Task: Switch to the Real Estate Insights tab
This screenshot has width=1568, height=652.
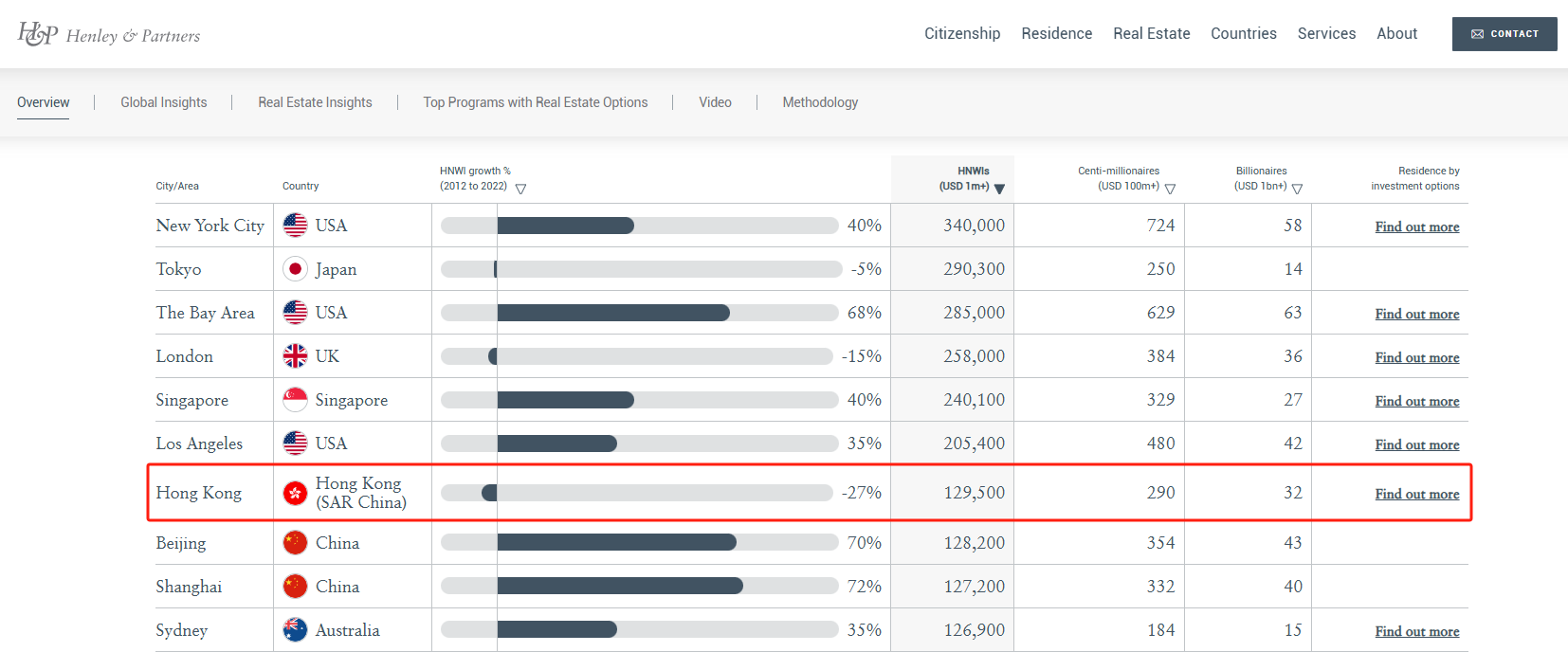Action: [316, 102]
